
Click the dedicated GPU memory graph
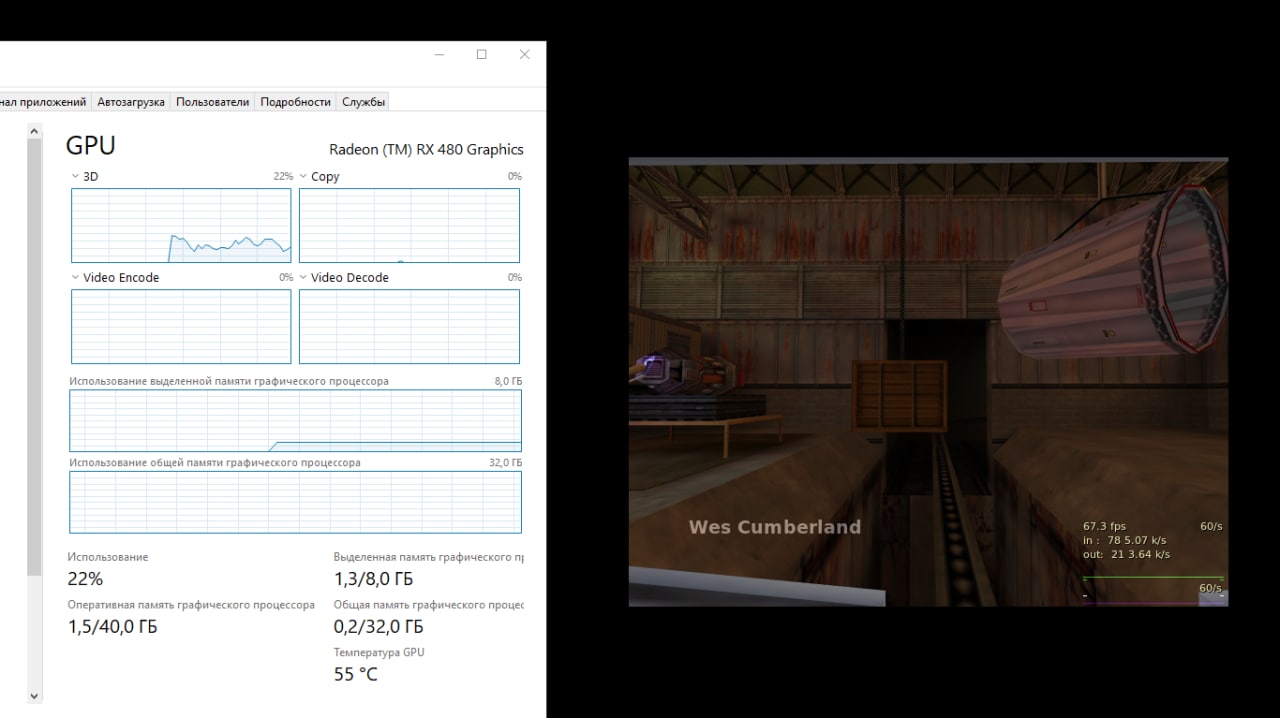pos(295,421)
